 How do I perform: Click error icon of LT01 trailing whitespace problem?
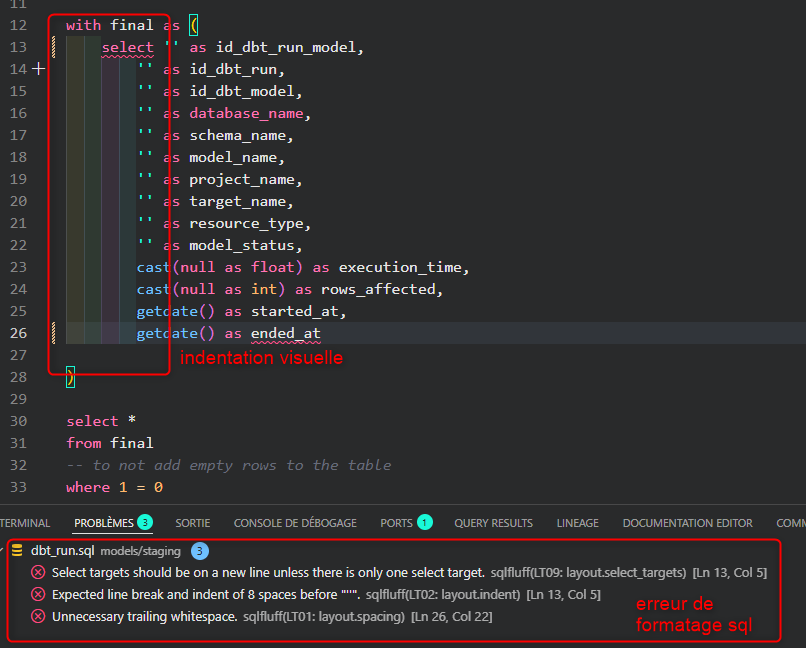(38, 616)
